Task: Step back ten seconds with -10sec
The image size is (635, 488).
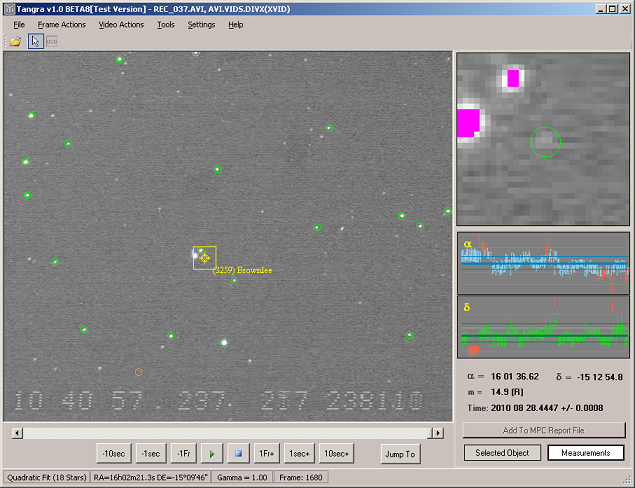Action: point(114,454)
